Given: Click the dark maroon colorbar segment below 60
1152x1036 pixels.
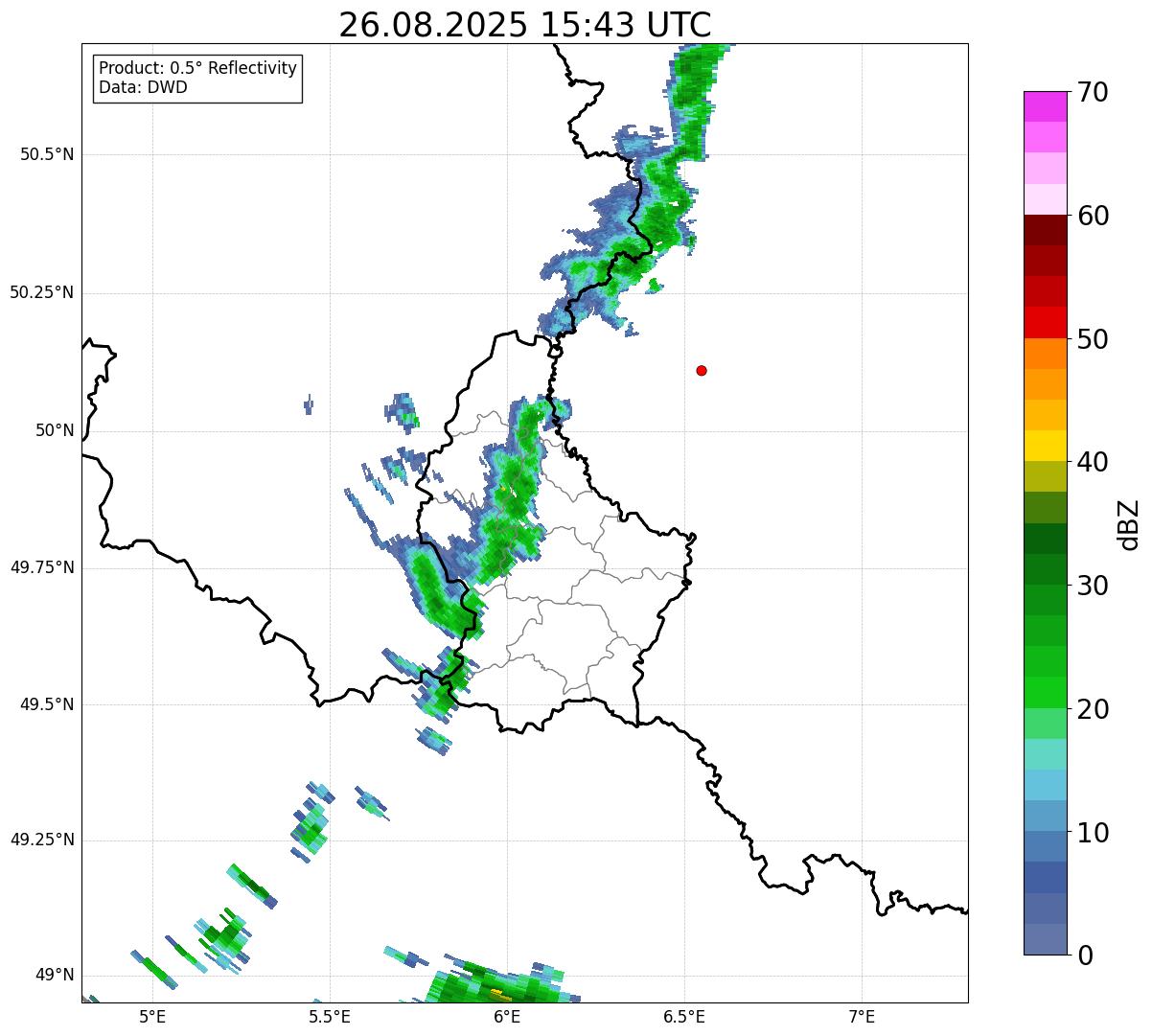Looking at the screenshot, I should point(1046,230).
